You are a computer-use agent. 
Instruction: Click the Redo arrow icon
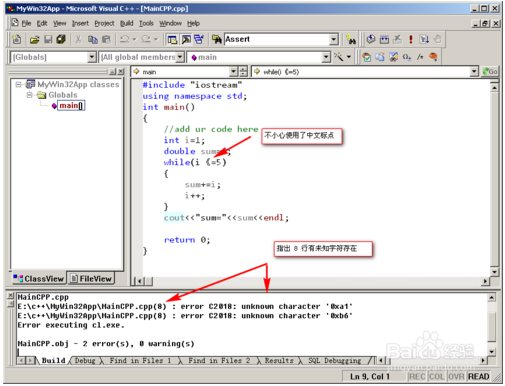[x=146, y=39]
